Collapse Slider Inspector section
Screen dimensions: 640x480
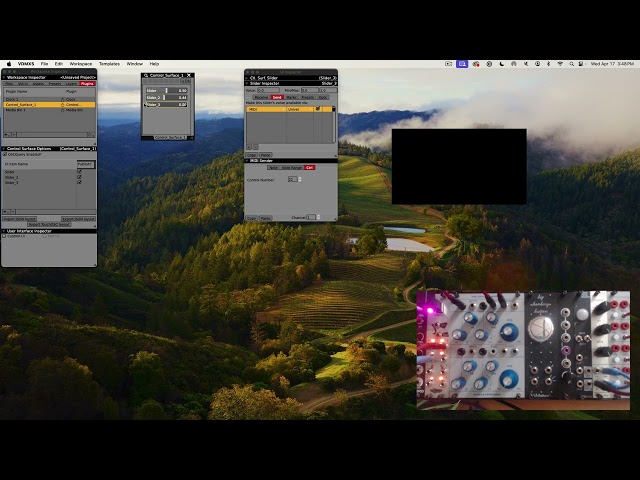point(247,83)
